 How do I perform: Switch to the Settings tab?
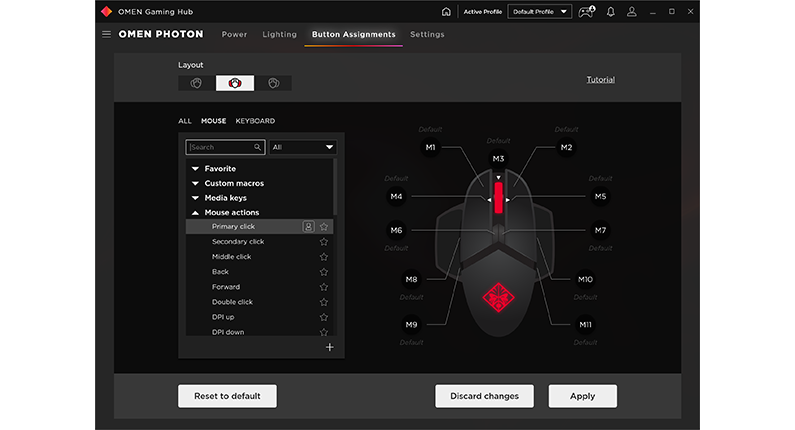(x=427, y=34)
